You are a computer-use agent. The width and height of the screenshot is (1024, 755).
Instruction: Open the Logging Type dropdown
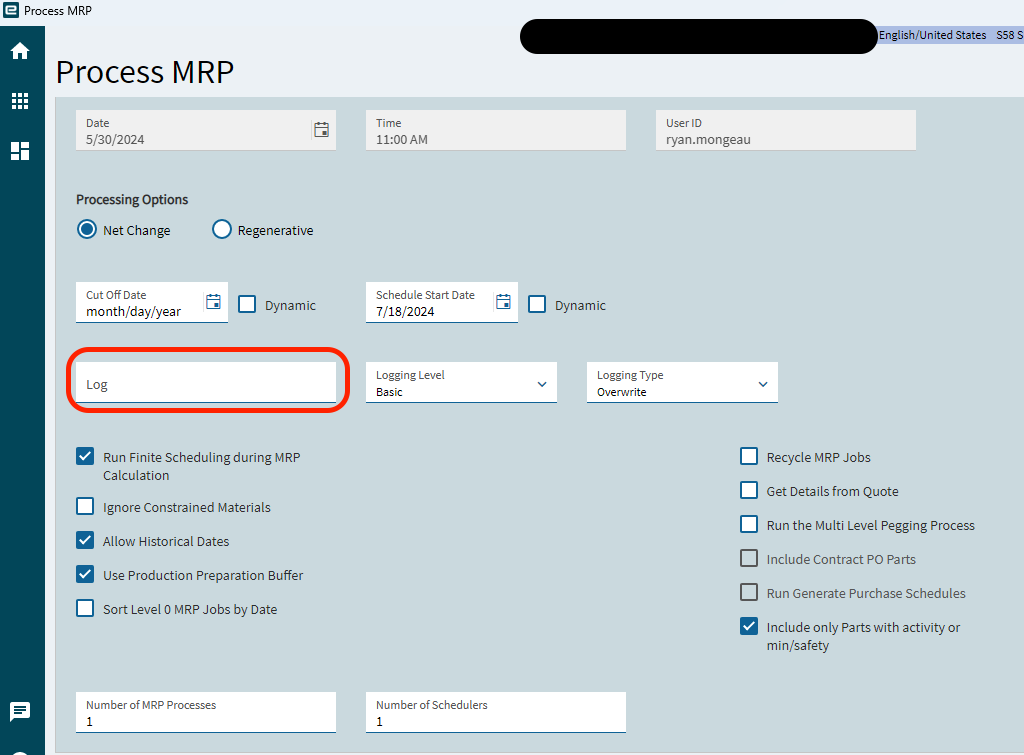[763, 382]
